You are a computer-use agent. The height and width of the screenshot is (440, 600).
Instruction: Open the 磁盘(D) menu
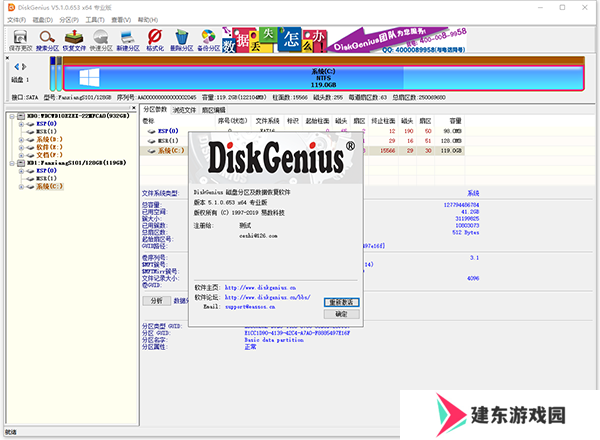click(x=43, y=20)
